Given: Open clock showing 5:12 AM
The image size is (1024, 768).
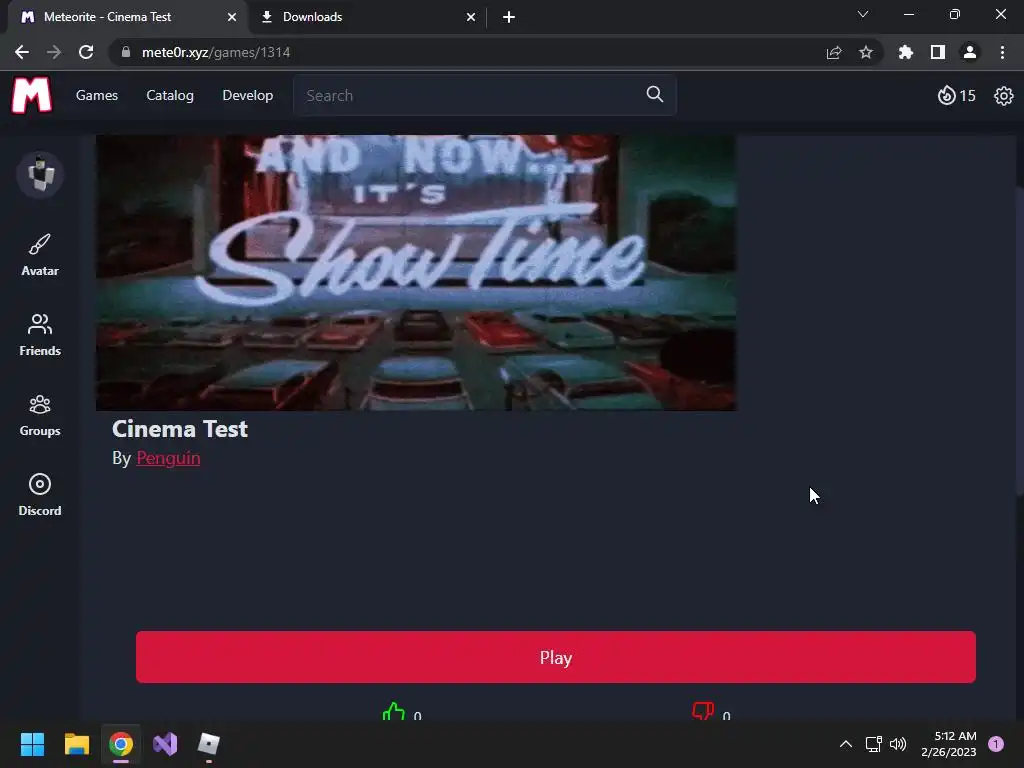Looking at the screenshot, I should [949, 744].
